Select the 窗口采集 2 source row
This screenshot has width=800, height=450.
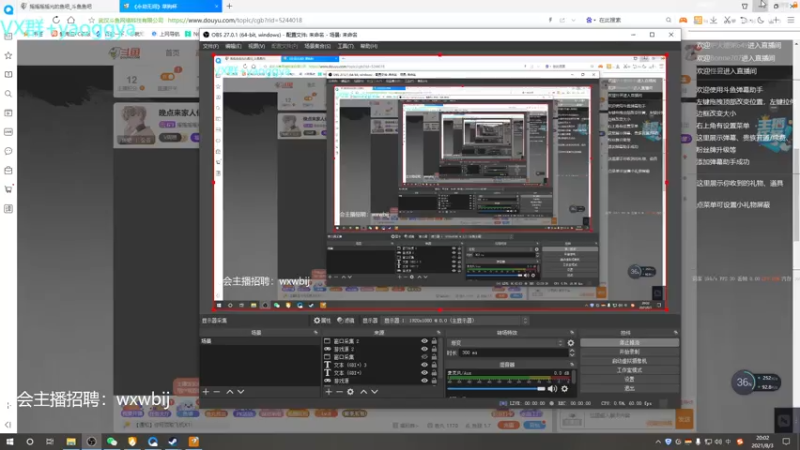tap(381, 341)
